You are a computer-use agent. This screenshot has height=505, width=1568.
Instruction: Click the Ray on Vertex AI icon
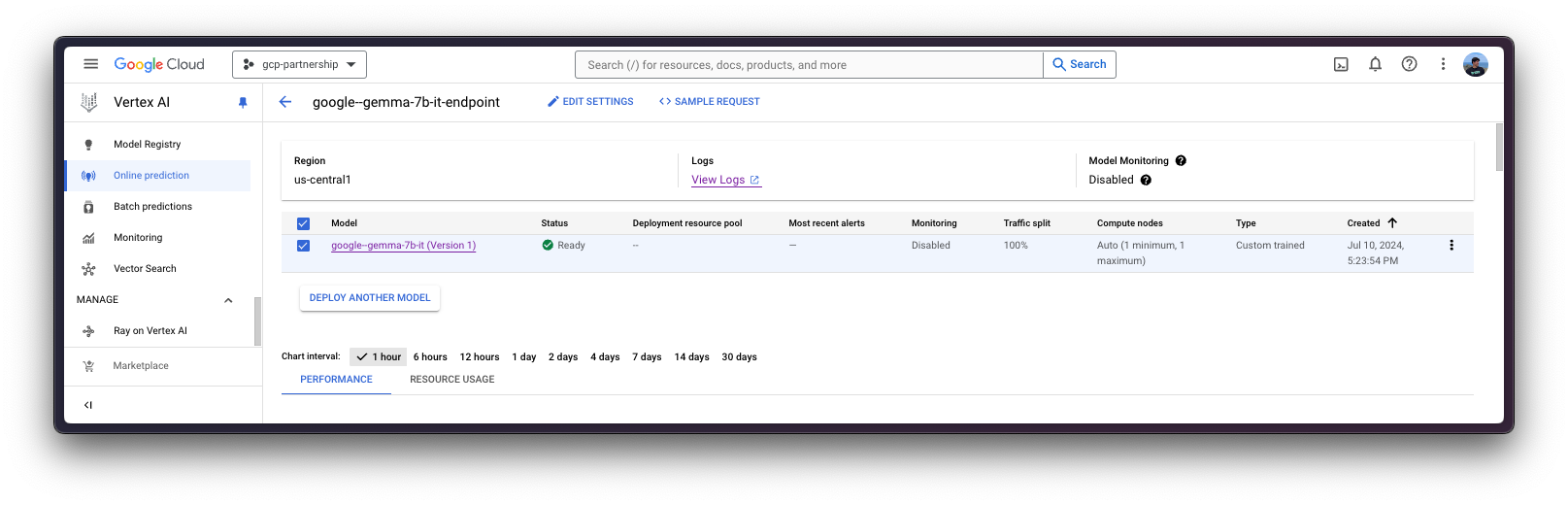click(x=88, y=331)
